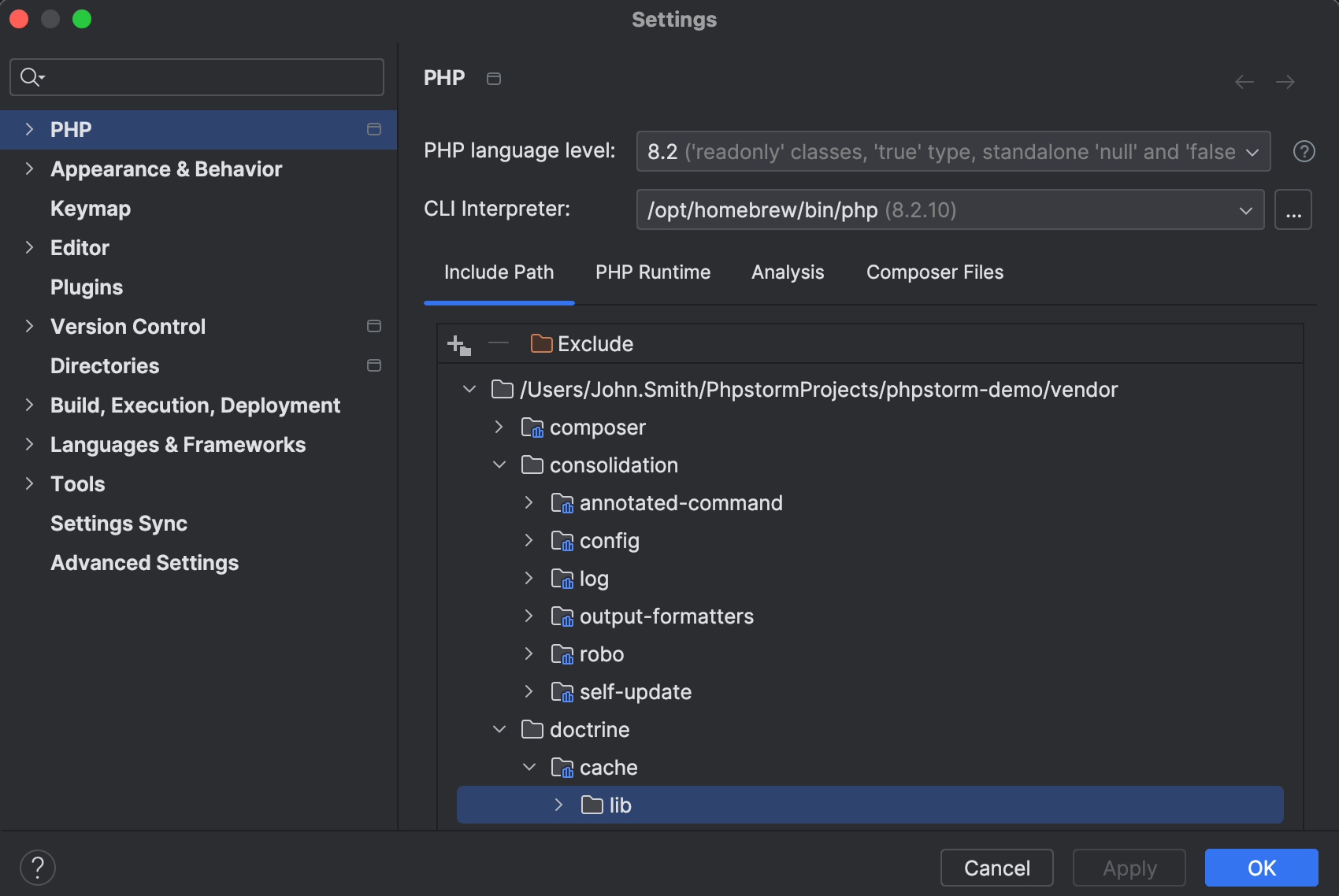The image size is (1339, 896).
Task: Expand Languages & Frameworks settings group
Action: (29, 444)
